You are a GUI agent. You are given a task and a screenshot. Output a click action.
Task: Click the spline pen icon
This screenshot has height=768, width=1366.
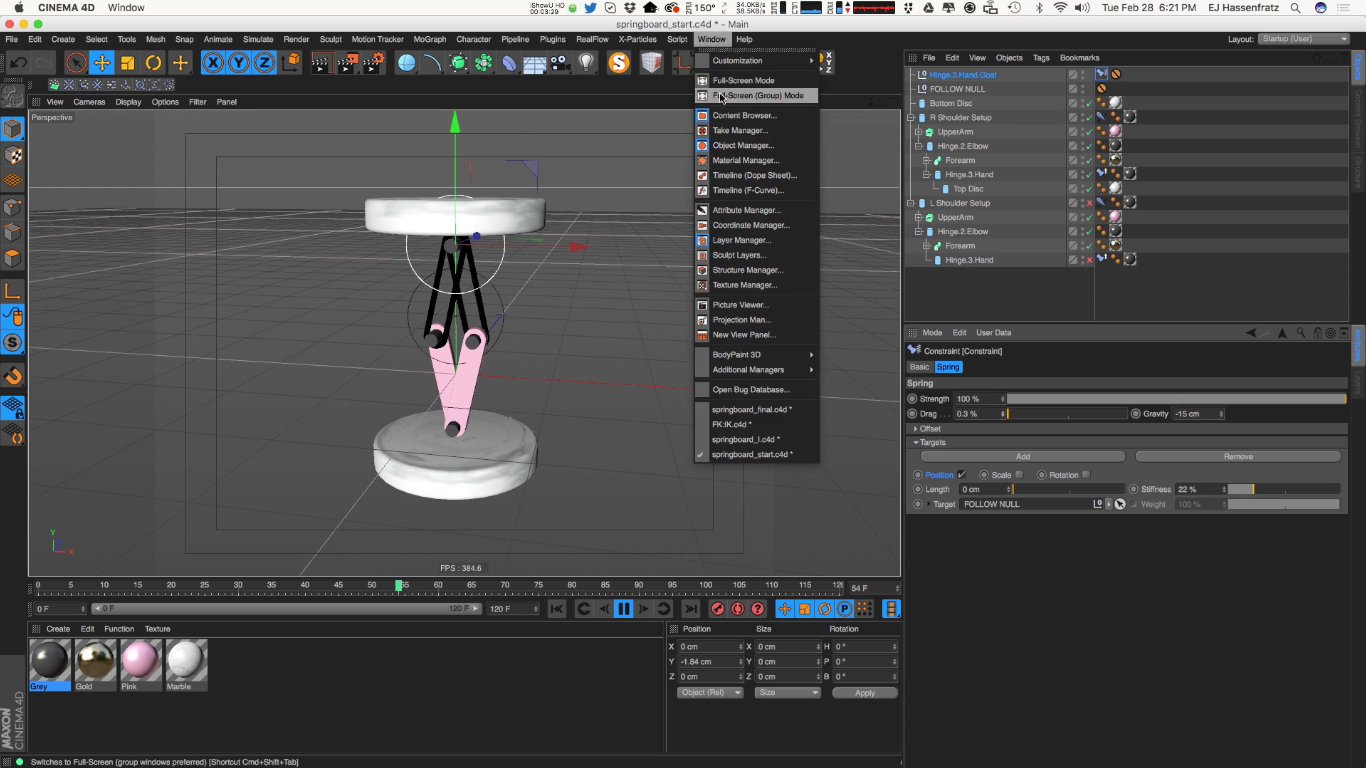coord(432,63)
